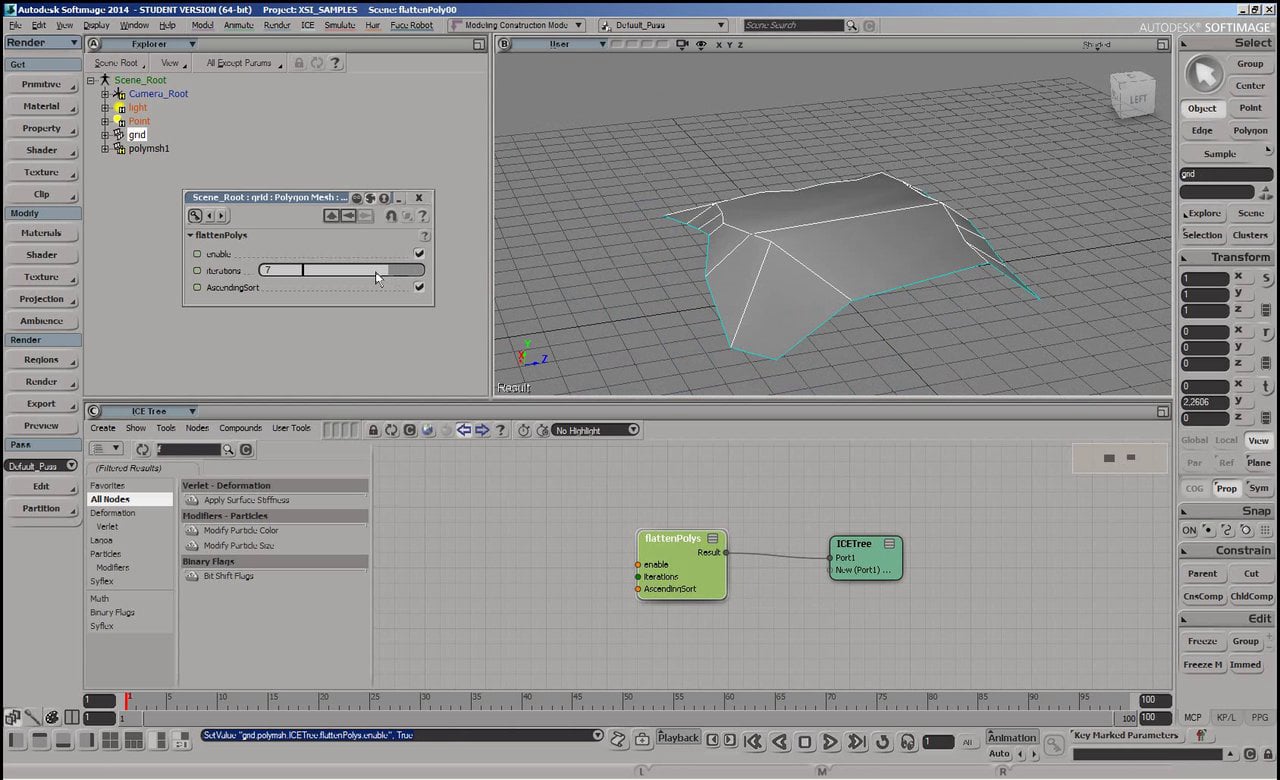
Task: Open the Default_Pass dropdown in the top bar
Action: coord(664,25)
